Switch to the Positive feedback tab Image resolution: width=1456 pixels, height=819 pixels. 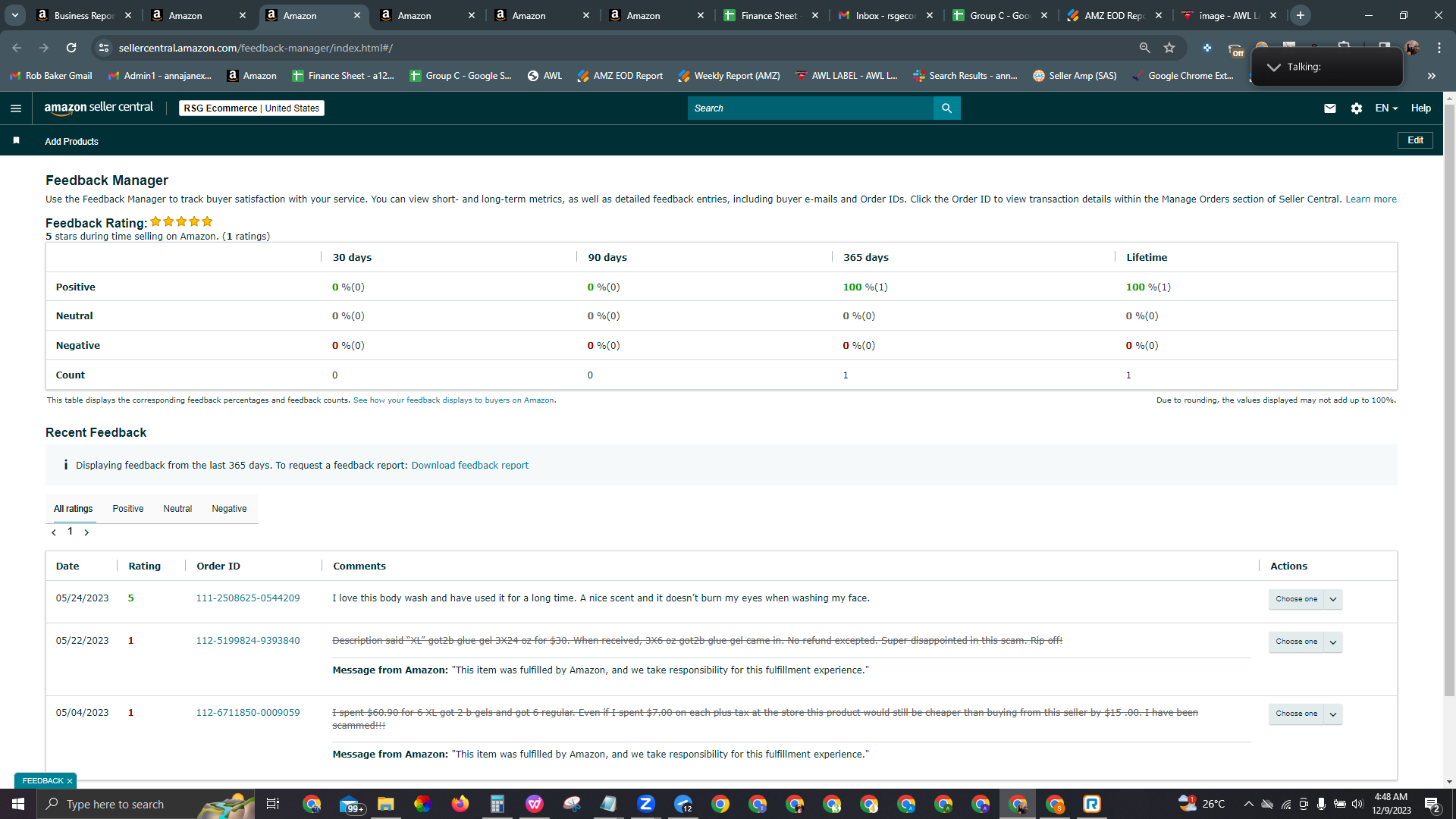(x=128, y=509)
